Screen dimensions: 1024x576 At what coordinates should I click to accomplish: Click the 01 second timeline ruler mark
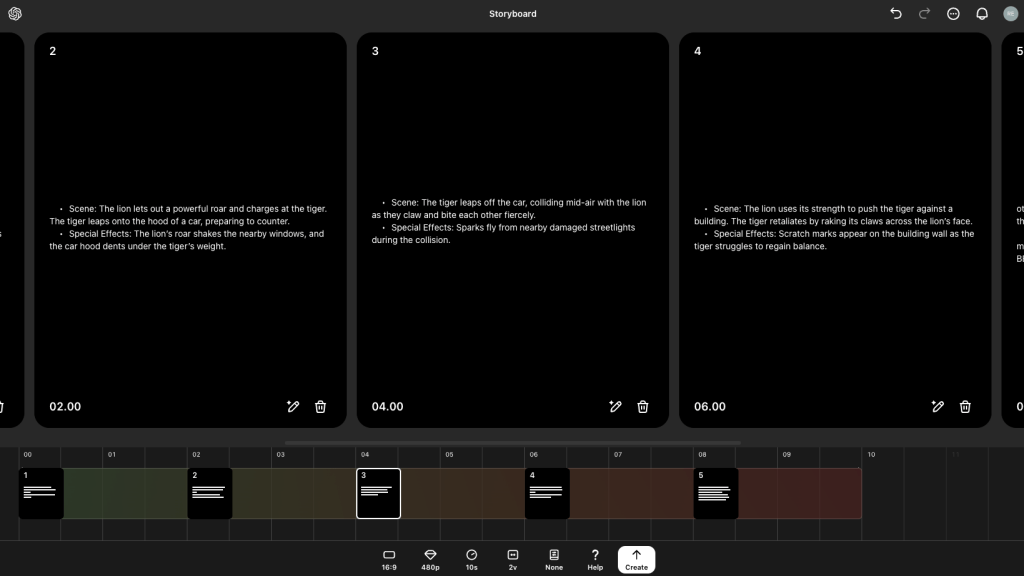(112, 455)
